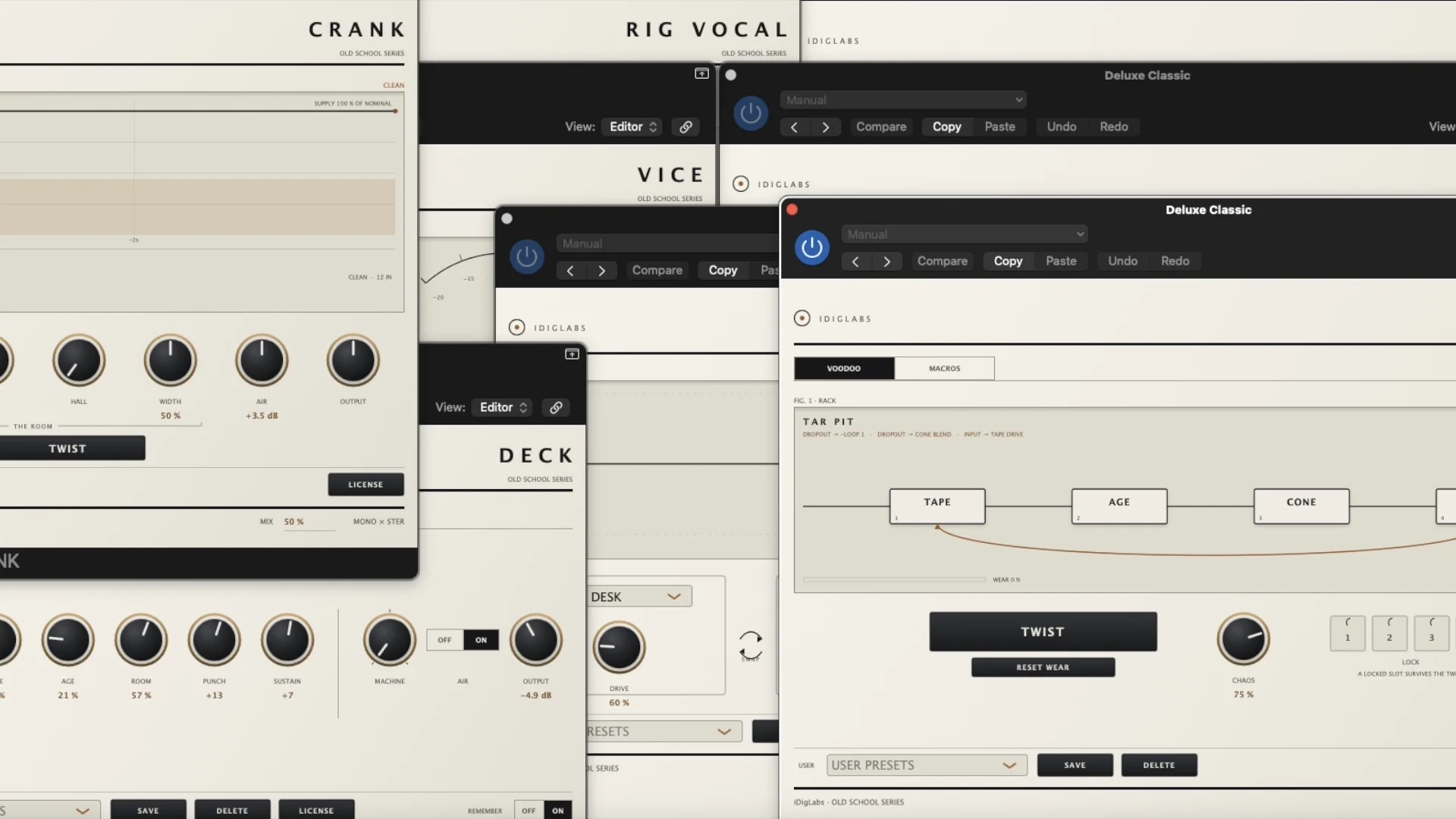The image size is (1456, 819).
Task: Go to previous preset in frontmost Deluxe Classic
Action: pos(855,262)
